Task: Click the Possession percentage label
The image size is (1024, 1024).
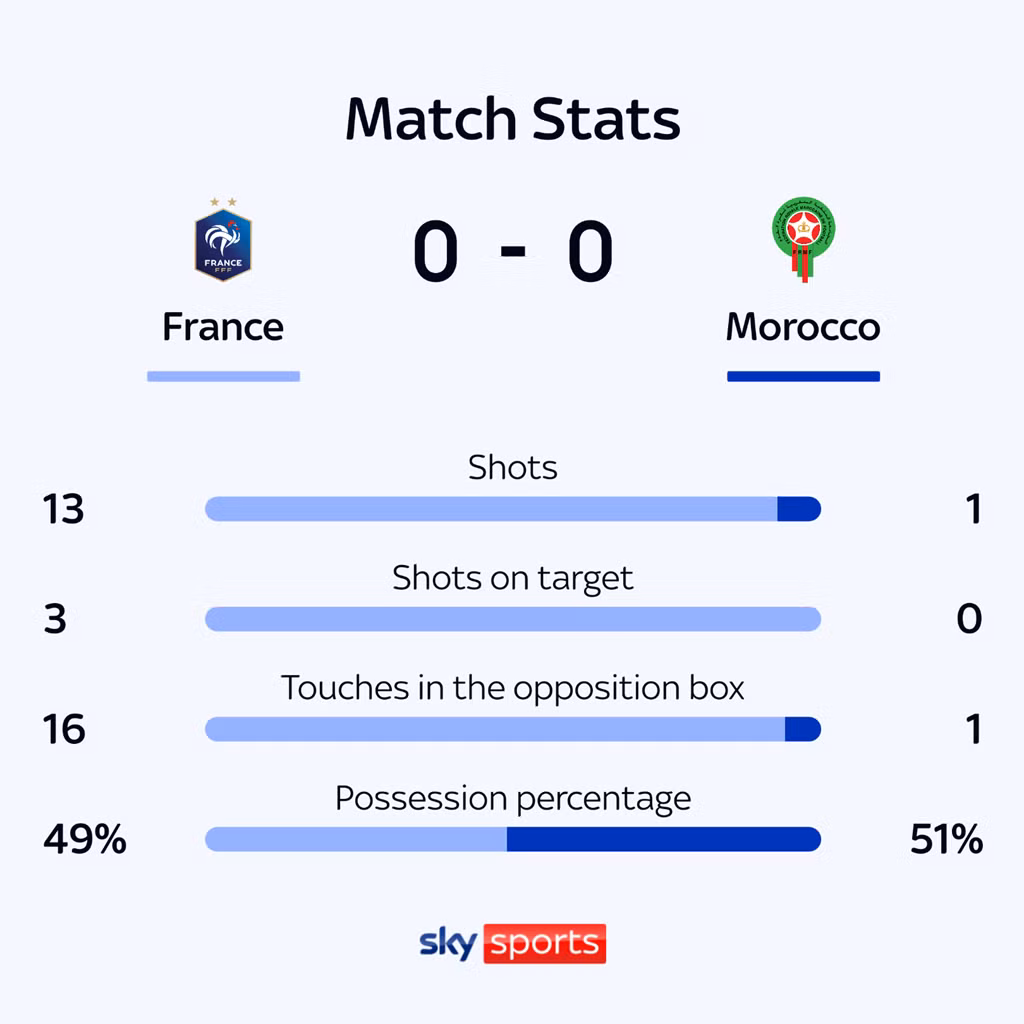Action: pyautogui.click(x=513, y=799)
